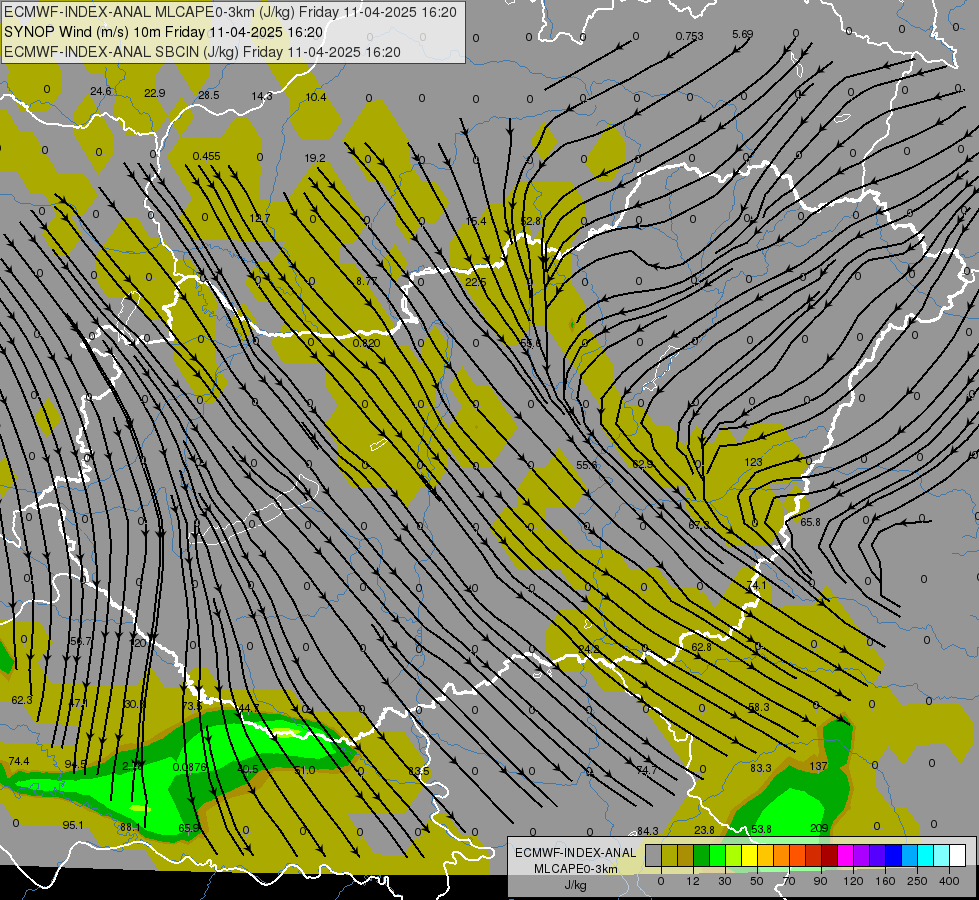Click the map value '12.7'
The height and width of the screenshot is (900, 979).
pyautogui.click(x=260, y=218)
